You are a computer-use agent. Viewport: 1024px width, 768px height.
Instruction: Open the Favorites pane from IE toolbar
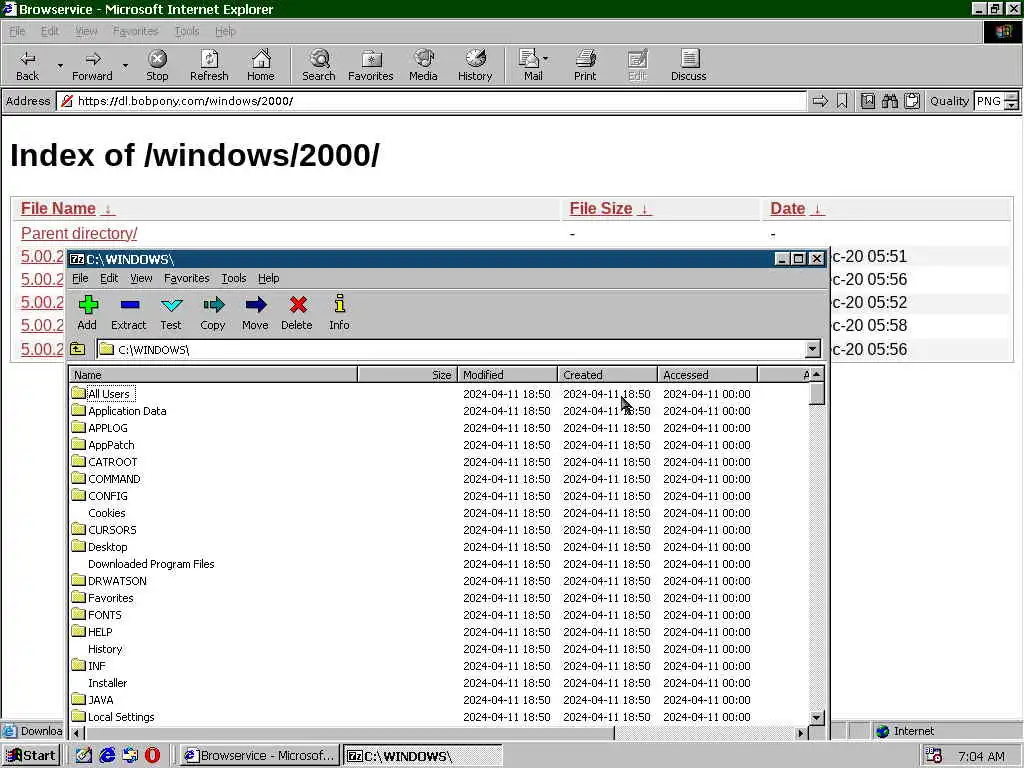click(371, 65)
